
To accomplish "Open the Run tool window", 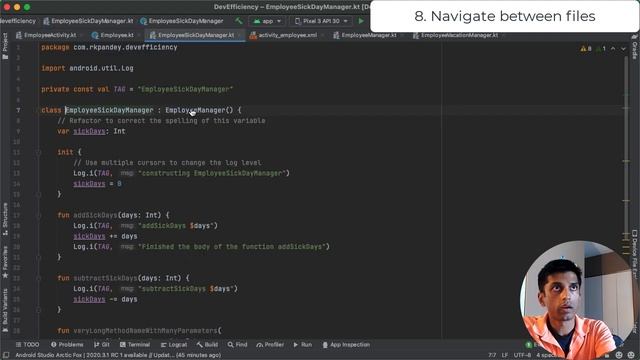I will (303, 345).
